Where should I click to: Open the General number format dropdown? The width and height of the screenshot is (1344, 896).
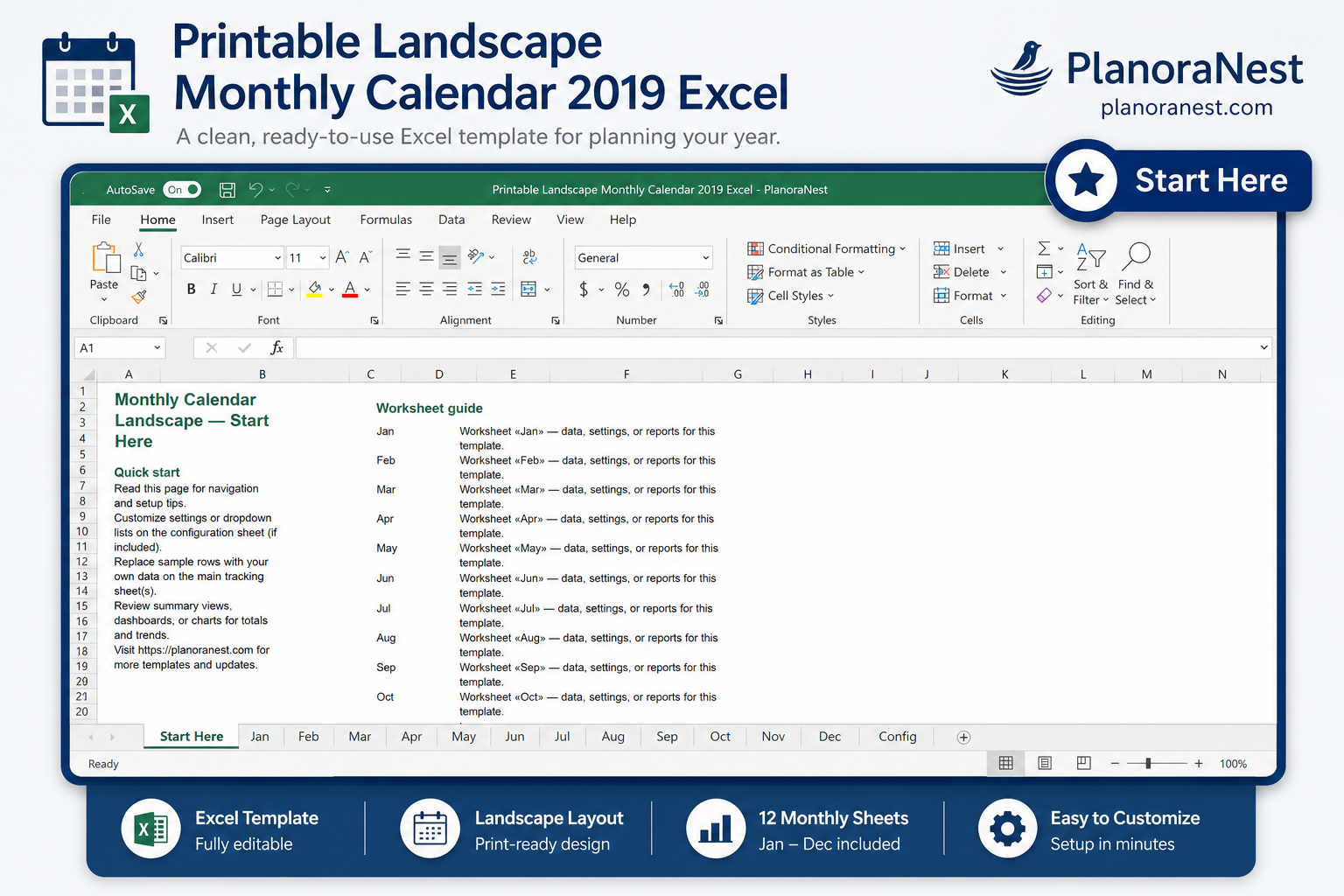pyautogui.click(x=705, y=258)
